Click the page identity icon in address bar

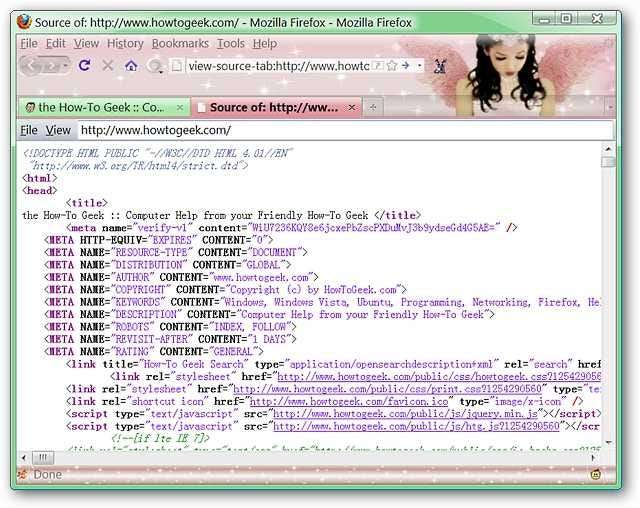coord(176,66)
